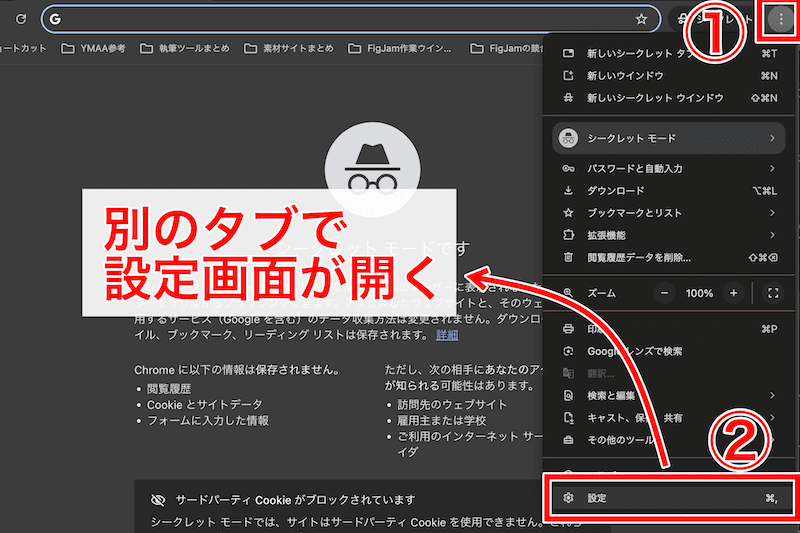Expand the パスワードと自動入力 submenu
The width and height of the screenshot is (800, 533).
pyautogui.click(x=772, y=168)
